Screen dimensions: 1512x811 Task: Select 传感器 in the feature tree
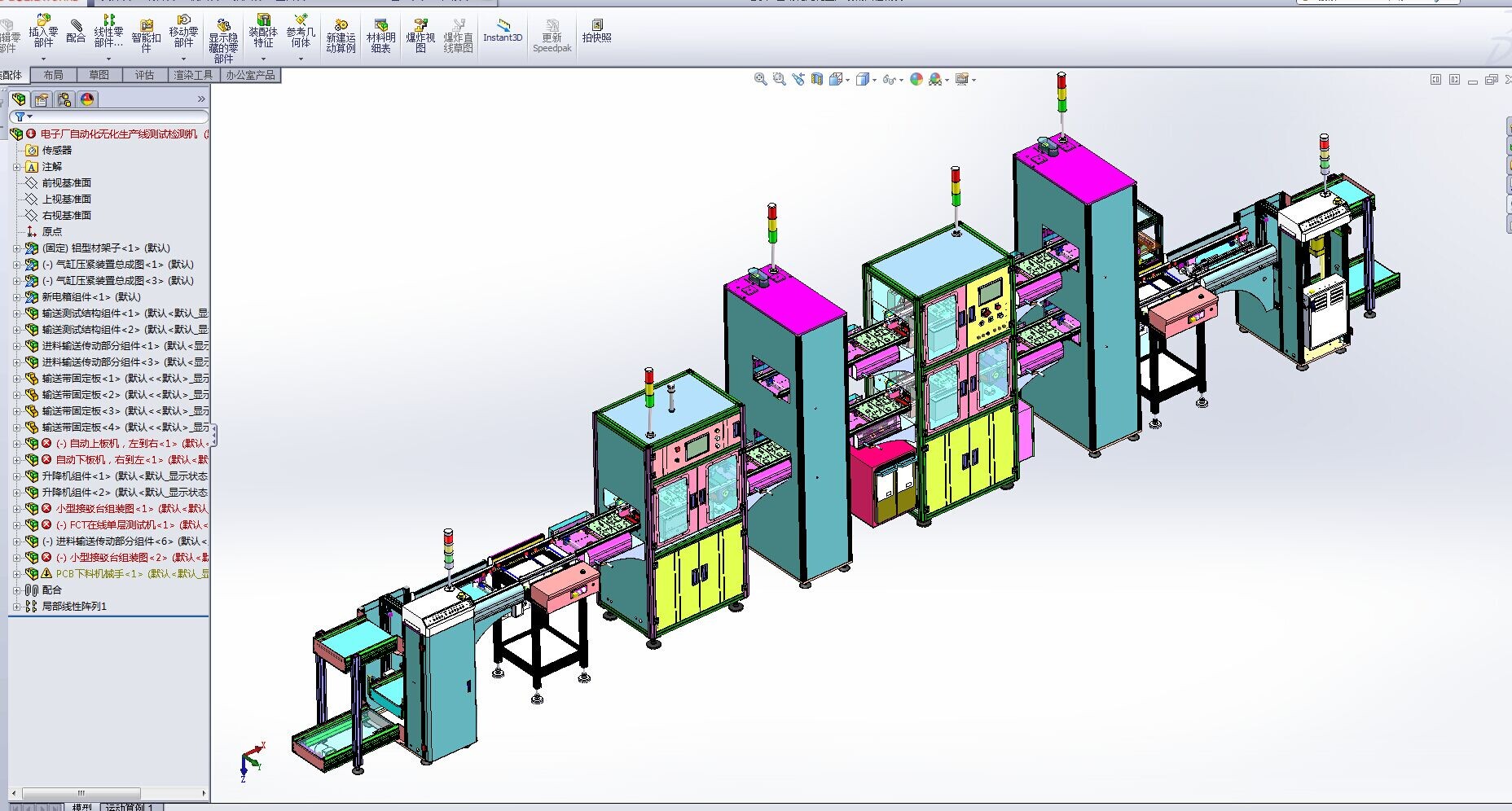click(57, 151)
